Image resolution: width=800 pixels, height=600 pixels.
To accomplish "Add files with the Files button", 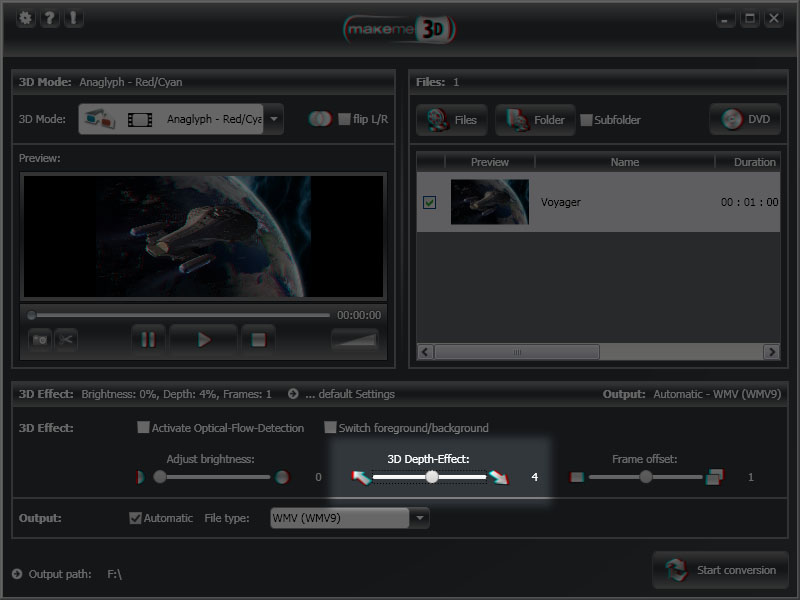I will coord(452,120).
